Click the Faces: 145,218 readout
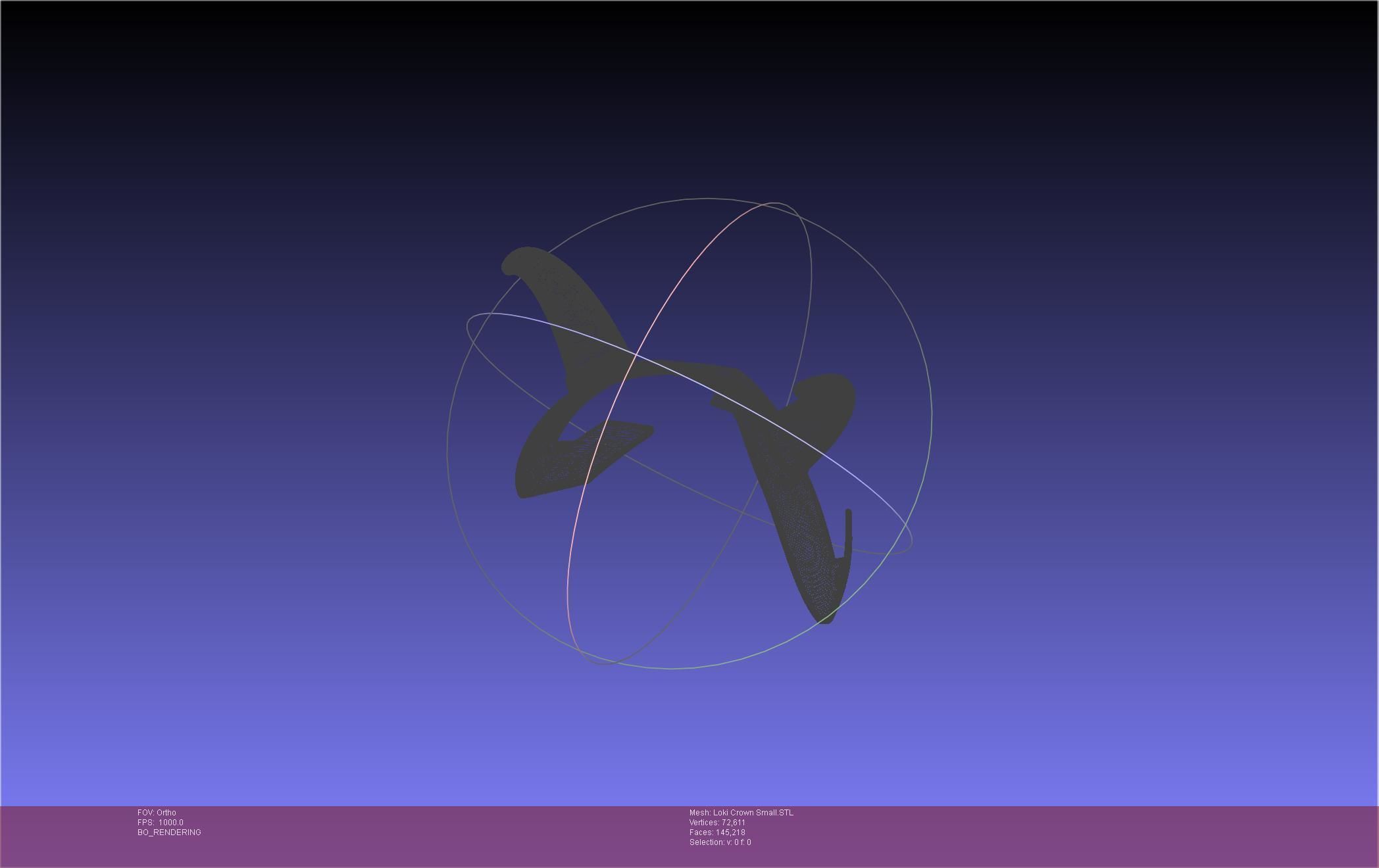The image size is (1379, 868). (x=717, y=832)
